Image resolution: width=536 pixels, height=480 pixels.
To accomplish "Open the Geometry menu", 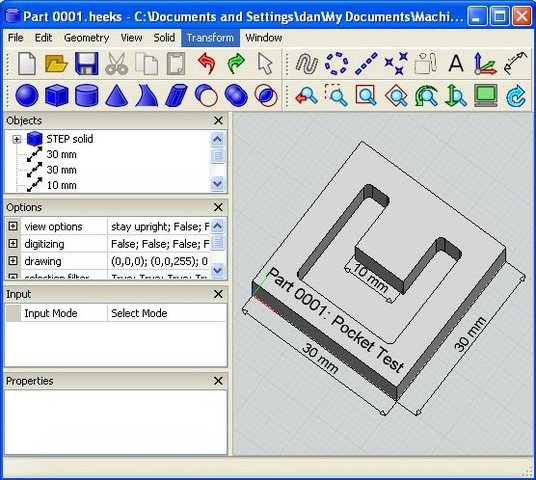I will pos(86,38).
